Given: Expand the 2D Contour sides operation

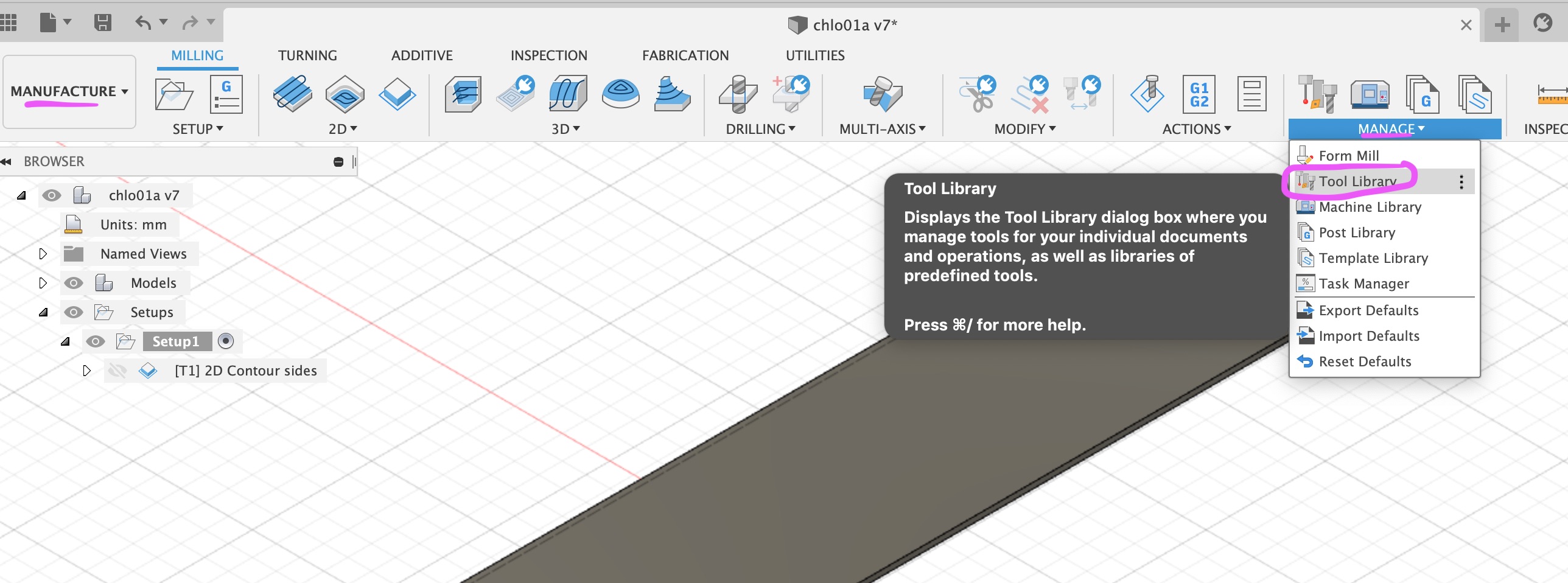Looking at the screenshot, I should pos(86,371).
